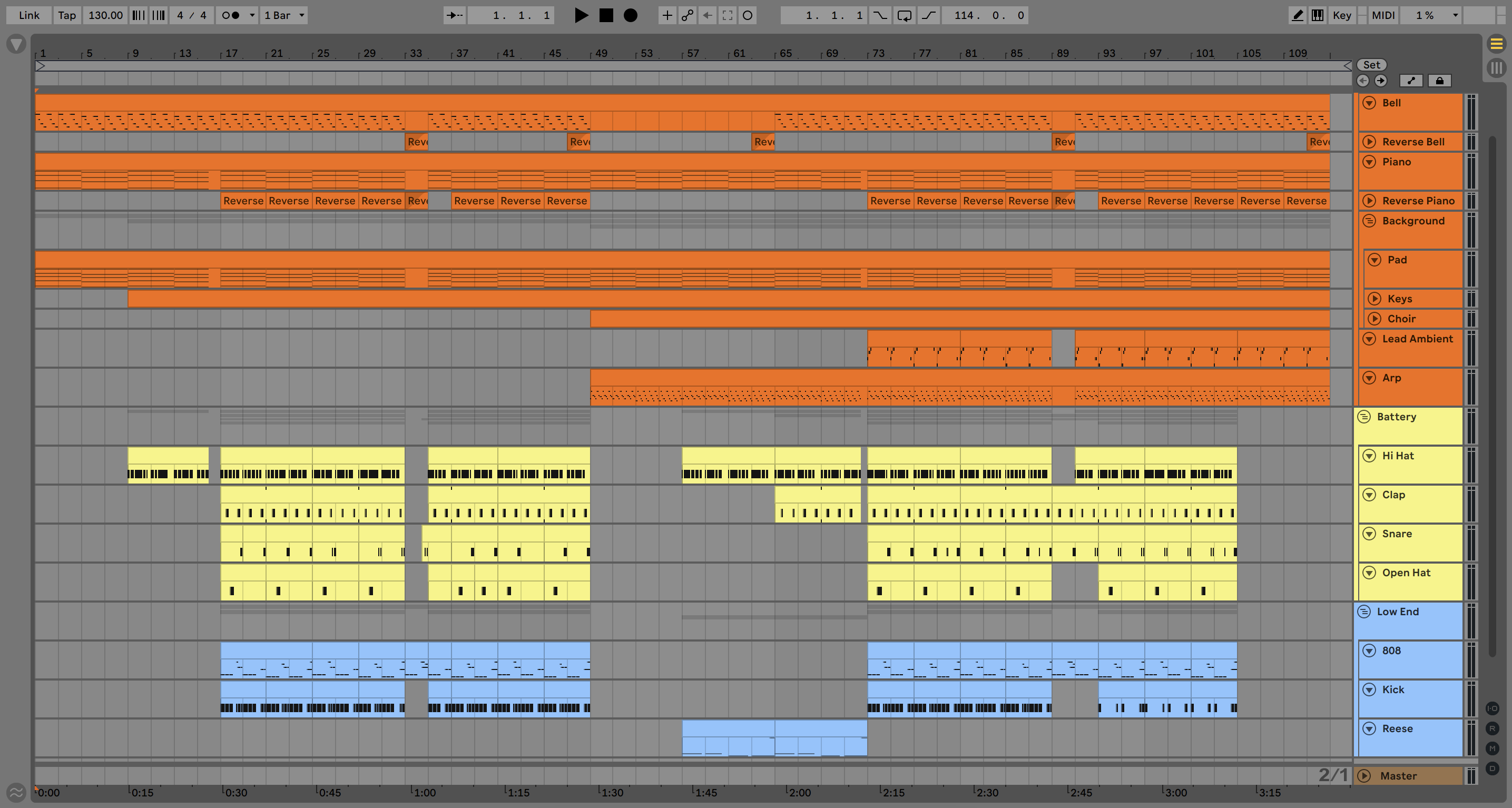Click the Arrangement Record button

tap(630, 15)
